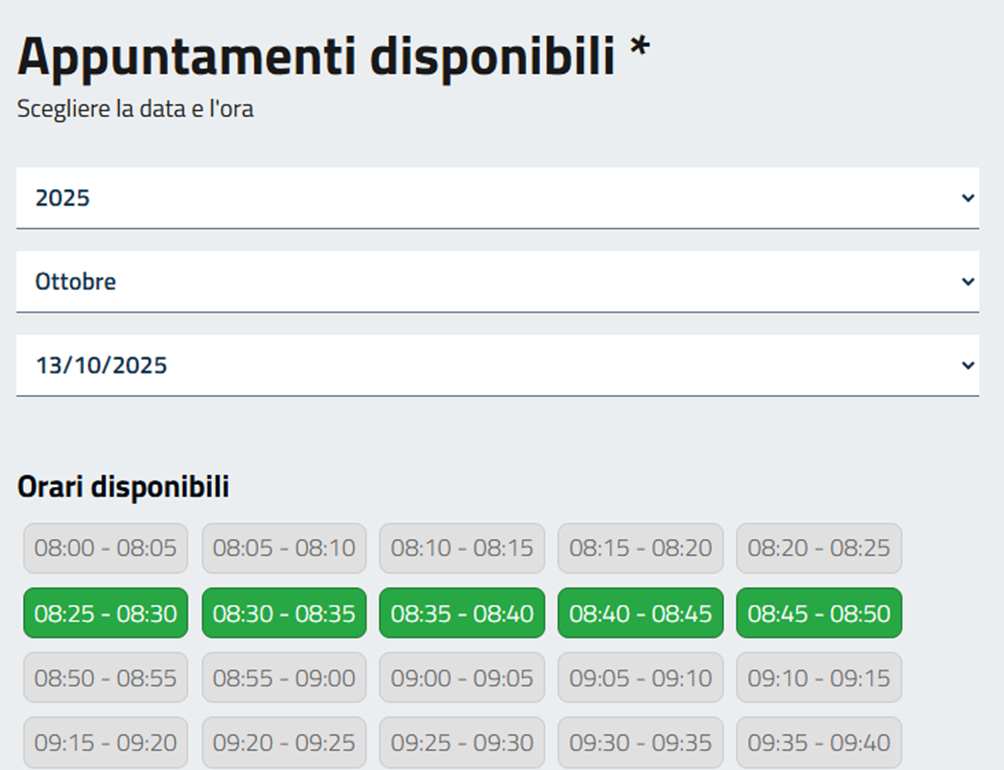Click the 09:00 - 09:05 time slot
Screen dimensions: 1004x770
[x=462, y=678]
